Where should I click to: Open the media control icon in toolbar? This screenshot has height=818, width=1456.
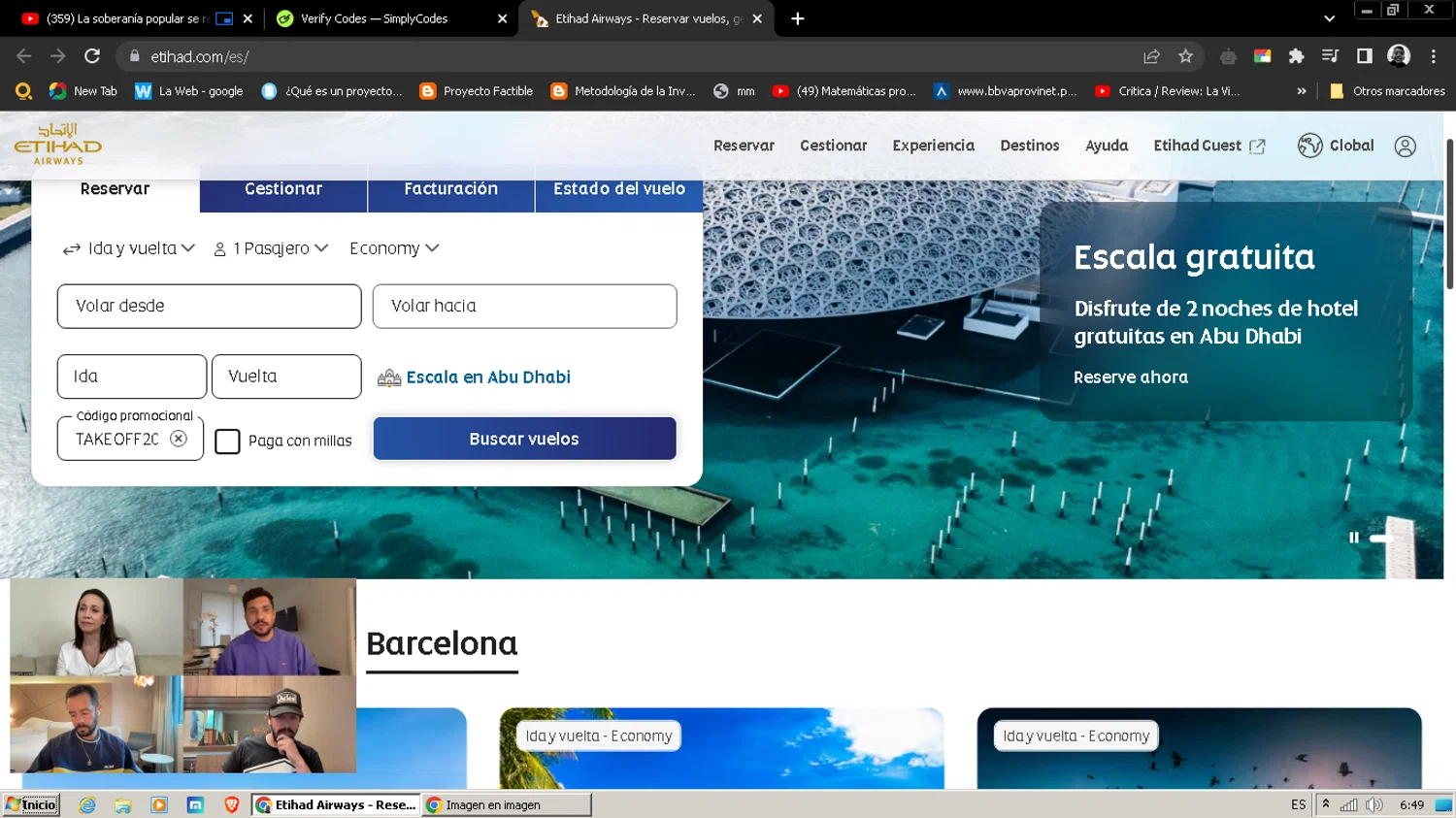point(1330,56)
